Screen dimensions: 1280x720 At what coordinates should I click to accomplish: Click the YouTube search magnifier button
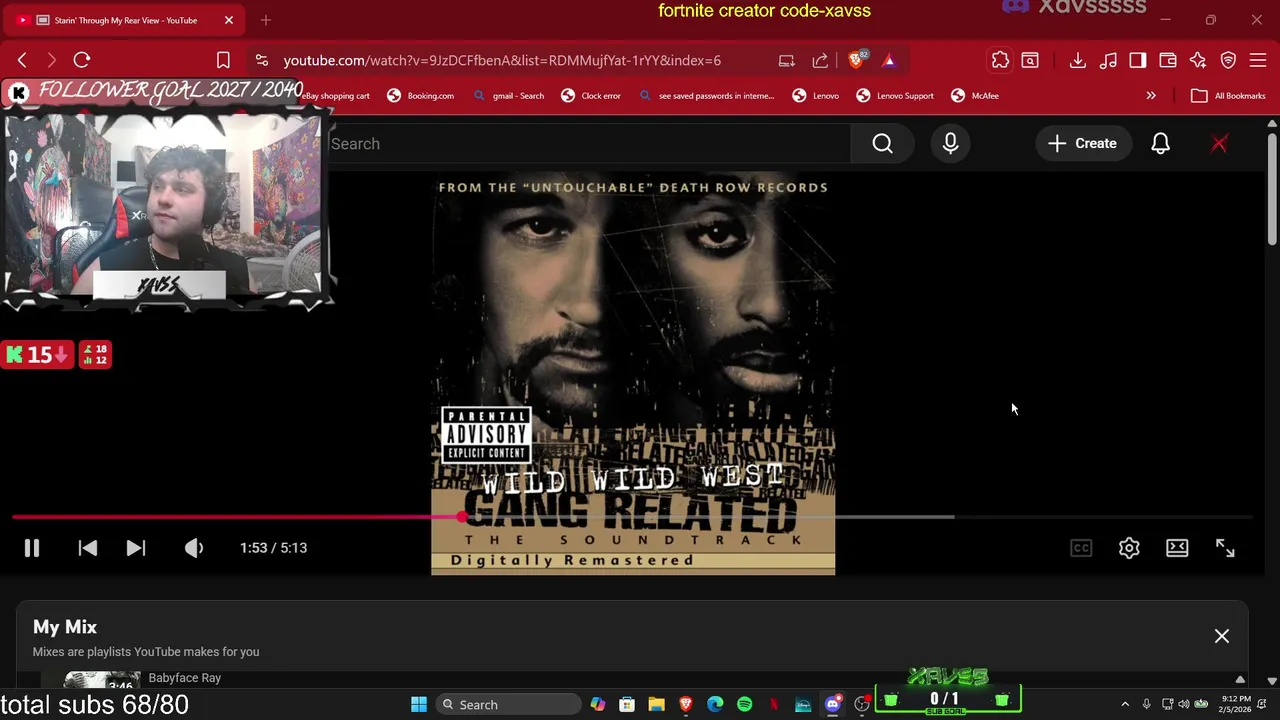coord(882,144)
